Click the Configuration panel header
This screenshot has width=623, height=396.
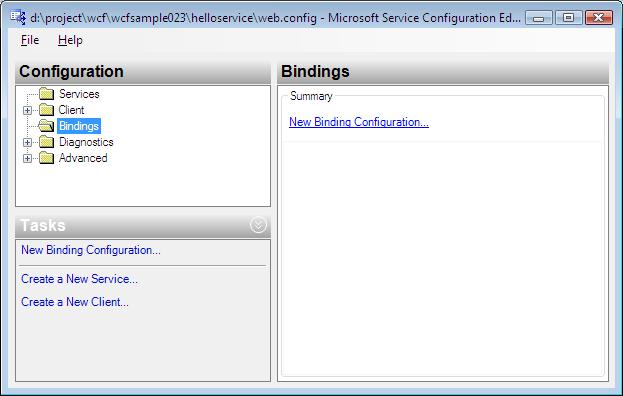click(x=143, y=72)
